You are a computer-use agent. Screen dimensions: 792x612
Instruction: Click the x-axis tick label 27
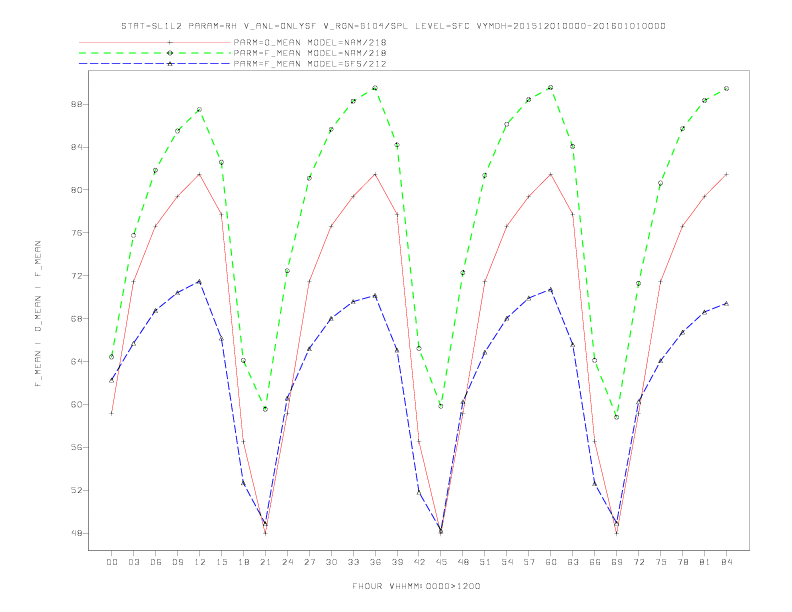tap(309, 562)
